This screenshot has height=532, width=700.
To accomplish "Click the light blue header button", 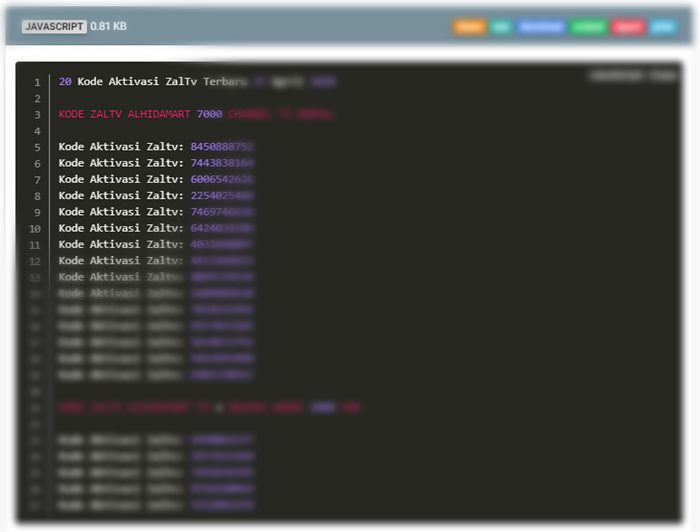I will pyautogui.click(x=663, y=27).
